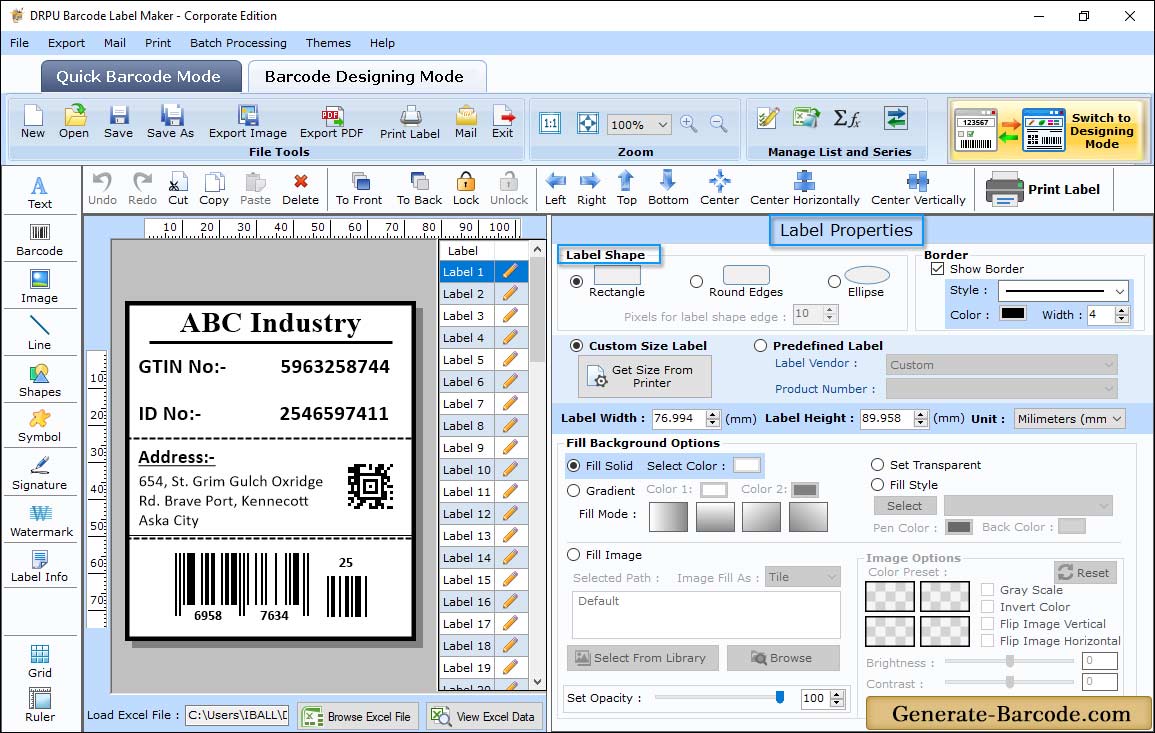Click the zoom out magnifier
The width and height of the screenshot is (1155, 733).
point(718,124)
